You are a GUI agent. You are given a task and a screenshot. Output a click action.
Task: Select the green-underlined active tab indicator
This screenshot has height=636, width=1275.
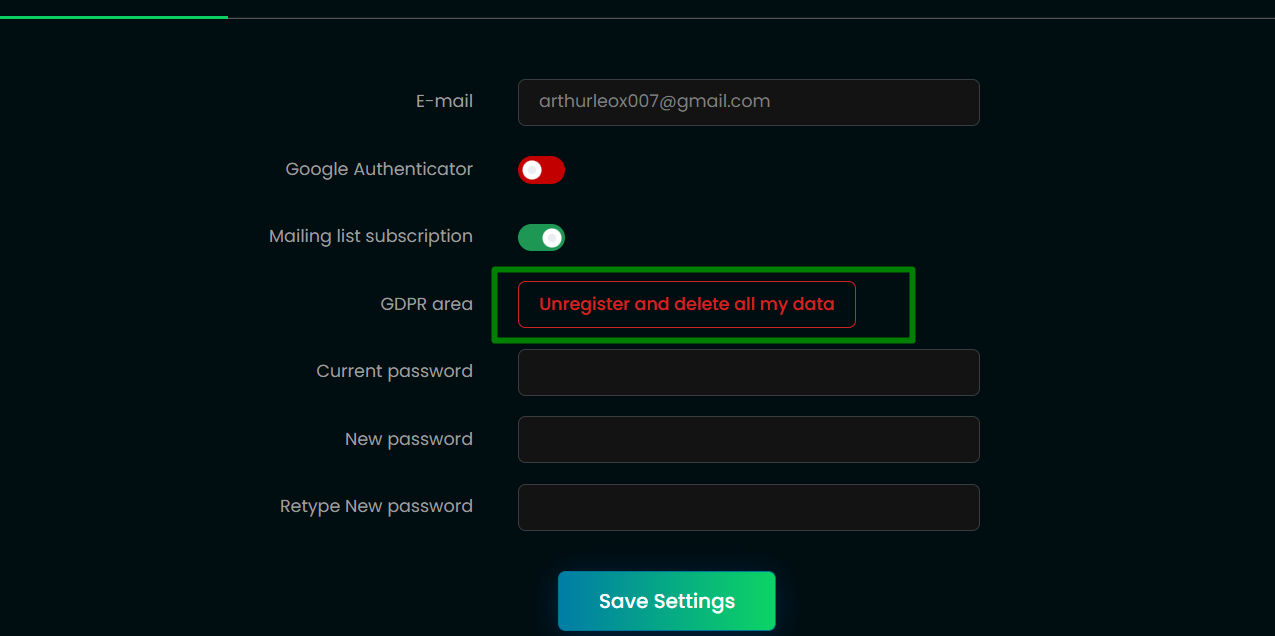point(113,17)
